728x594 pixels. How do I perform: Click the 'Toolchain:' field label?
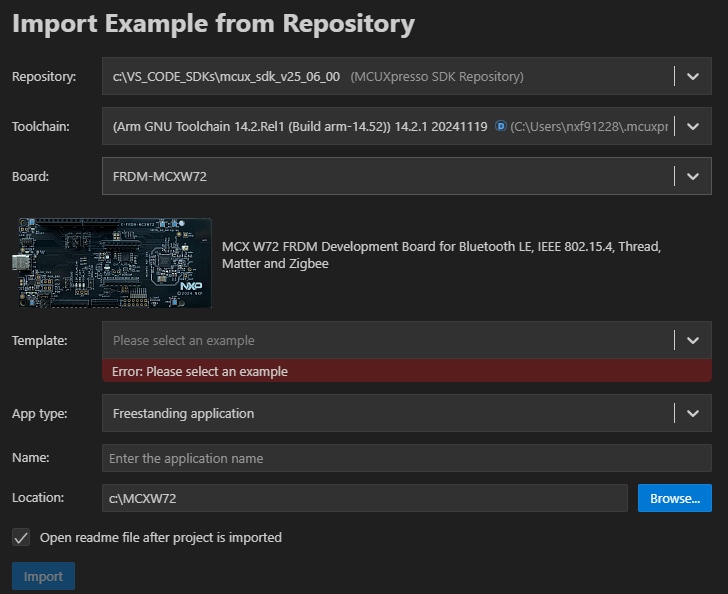tap(41, 126)
